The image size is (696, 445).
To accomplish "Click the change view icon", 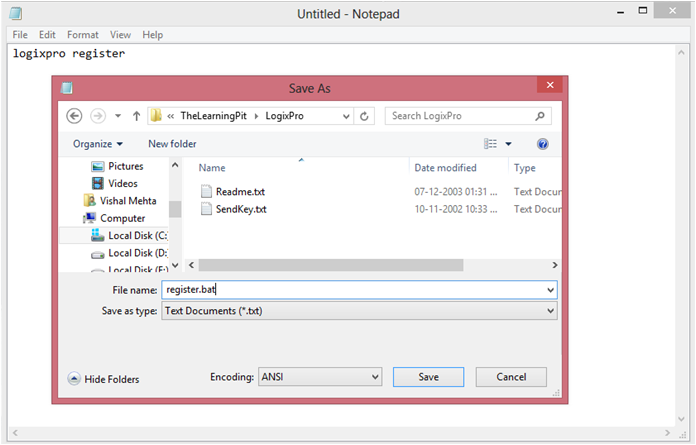I will 490,144.
